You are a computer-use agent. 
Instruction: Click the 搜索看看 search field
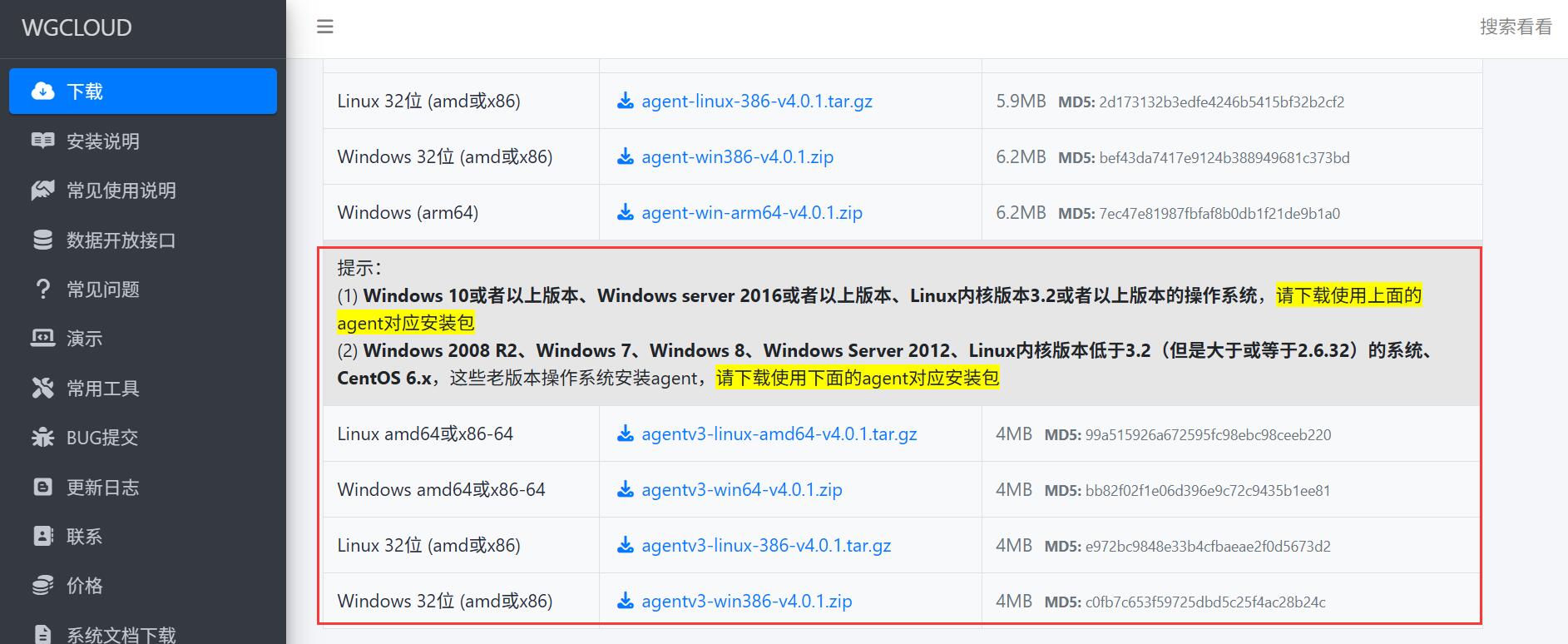point(1516,27)
